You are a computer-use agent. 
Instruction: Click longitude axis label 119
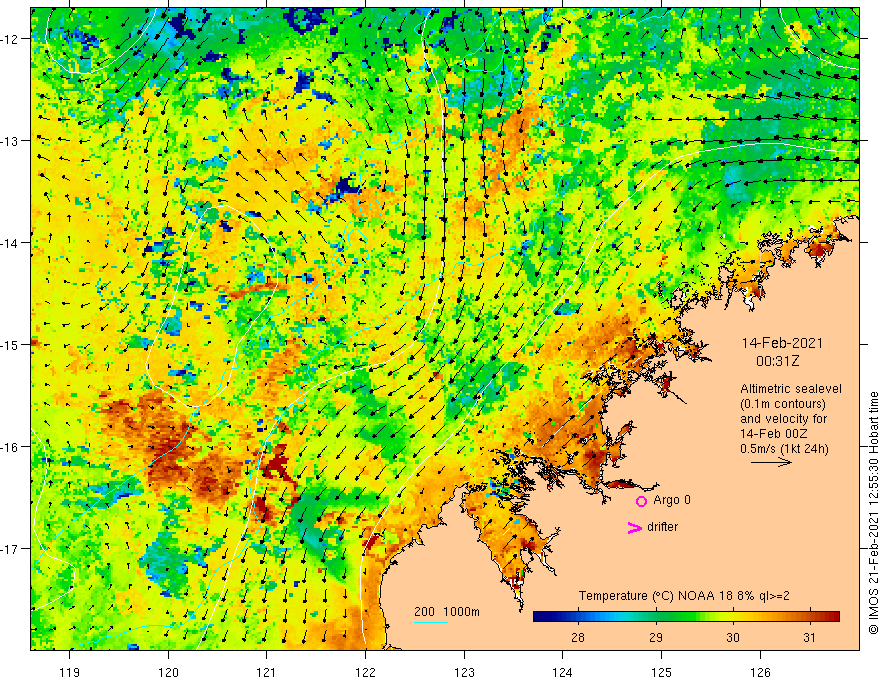point(70,672)
